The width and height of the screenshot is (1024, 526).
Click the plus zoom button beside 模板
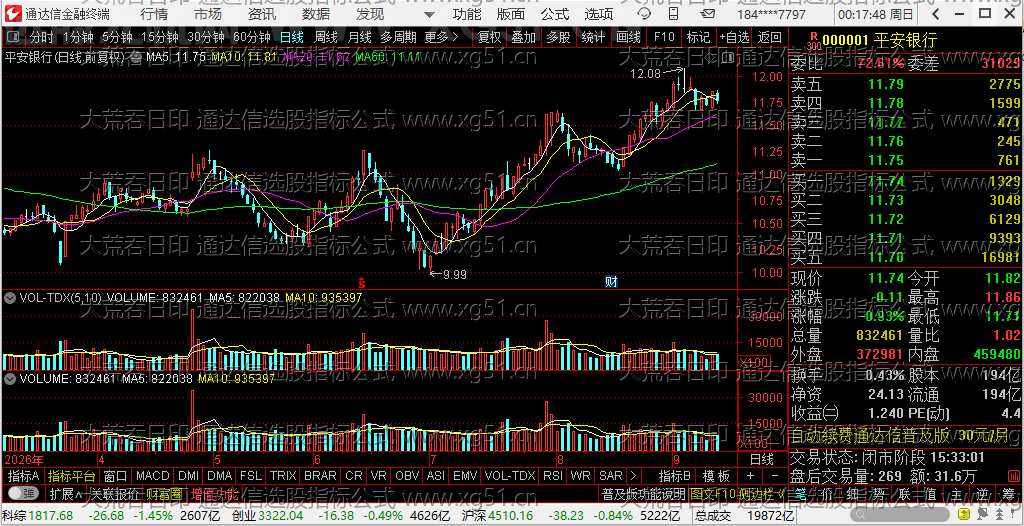pos(750,476)
